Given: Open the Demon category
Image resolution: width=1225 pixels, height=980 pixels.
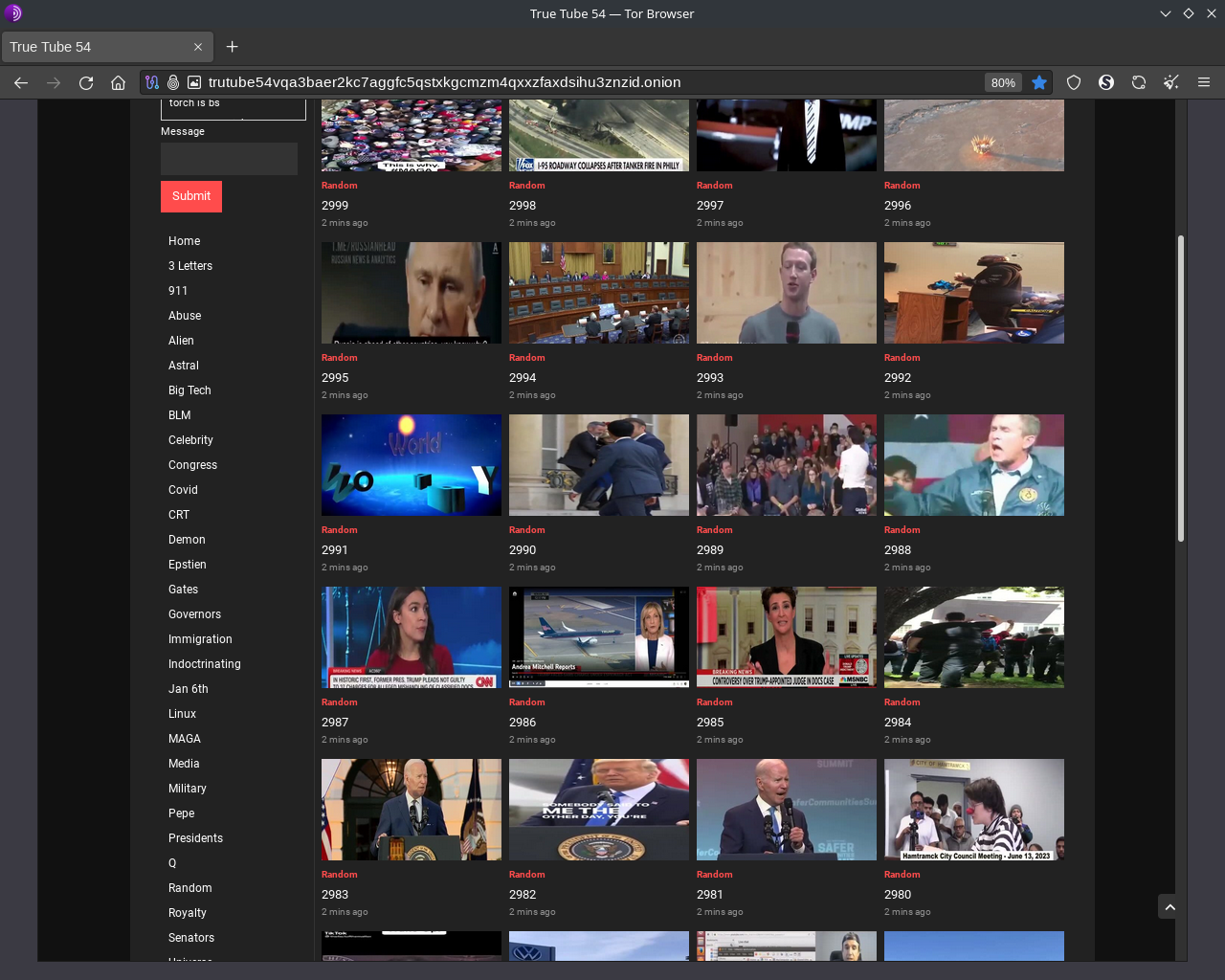Looking at the screenshot, I should tap(187, 540).
